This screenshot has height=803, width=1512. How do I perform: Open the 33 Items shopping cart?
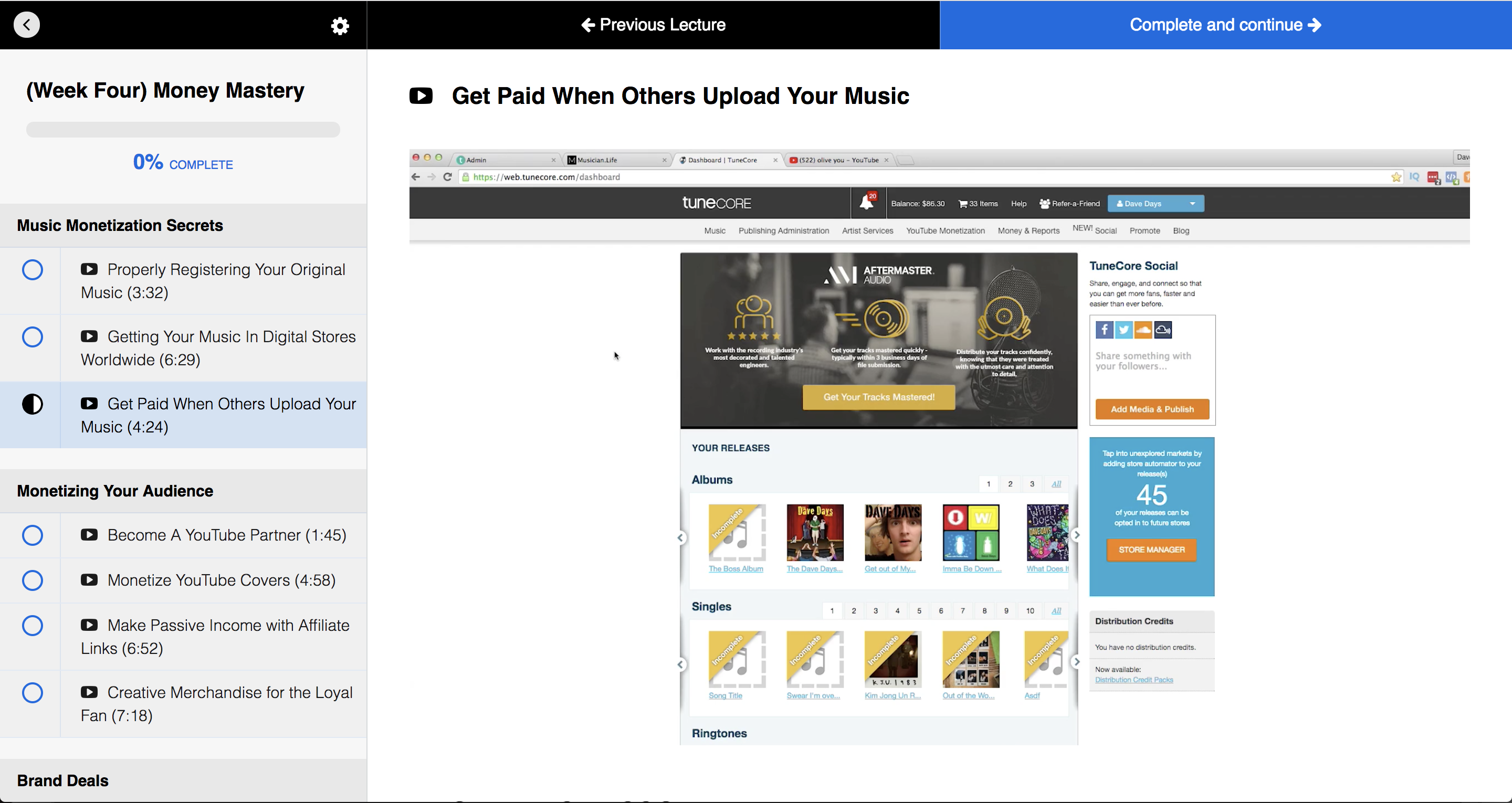(x=978, y=204)
